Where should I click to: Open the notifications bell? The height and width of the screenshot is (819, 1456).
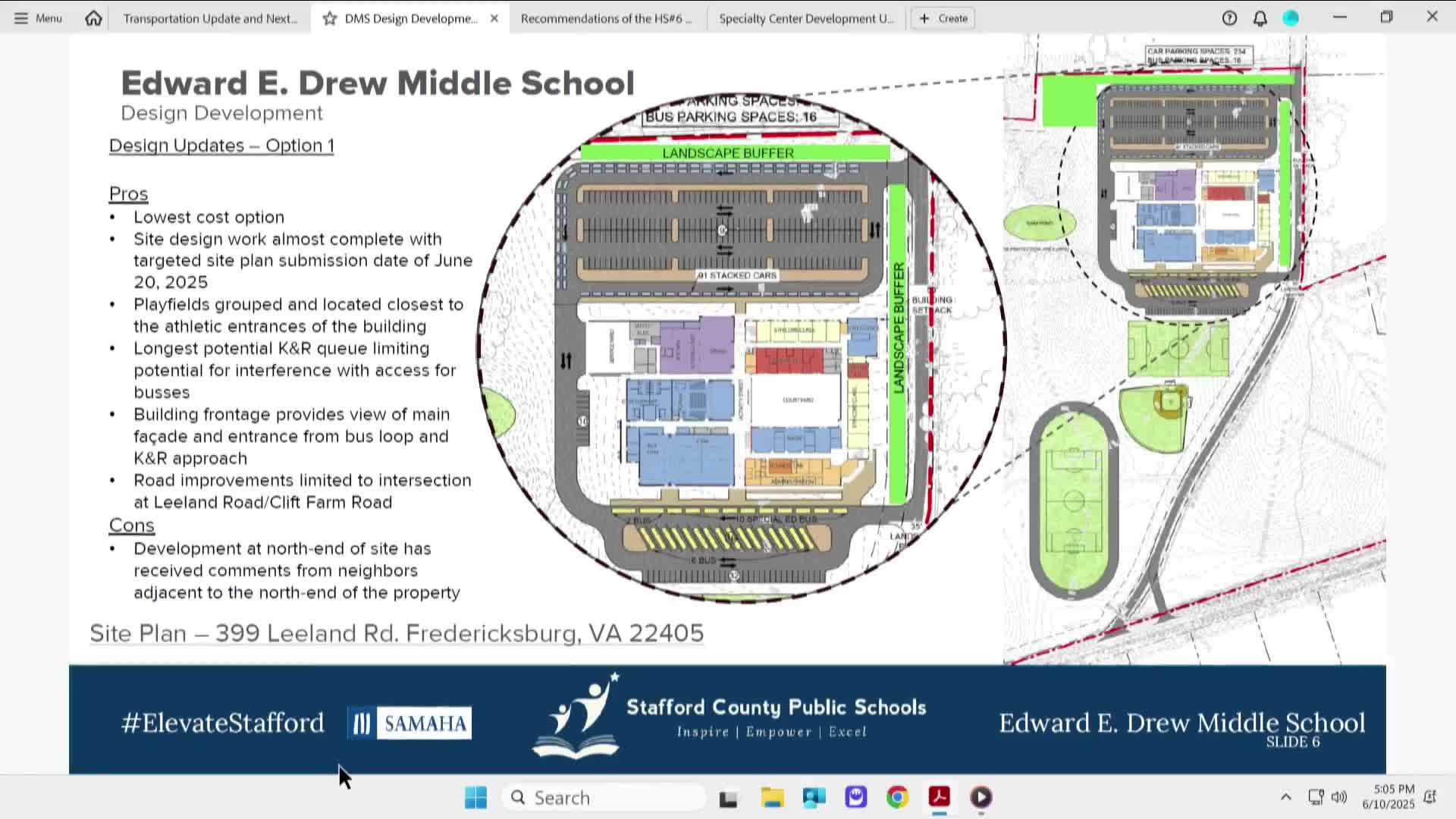pos(1260,18)
